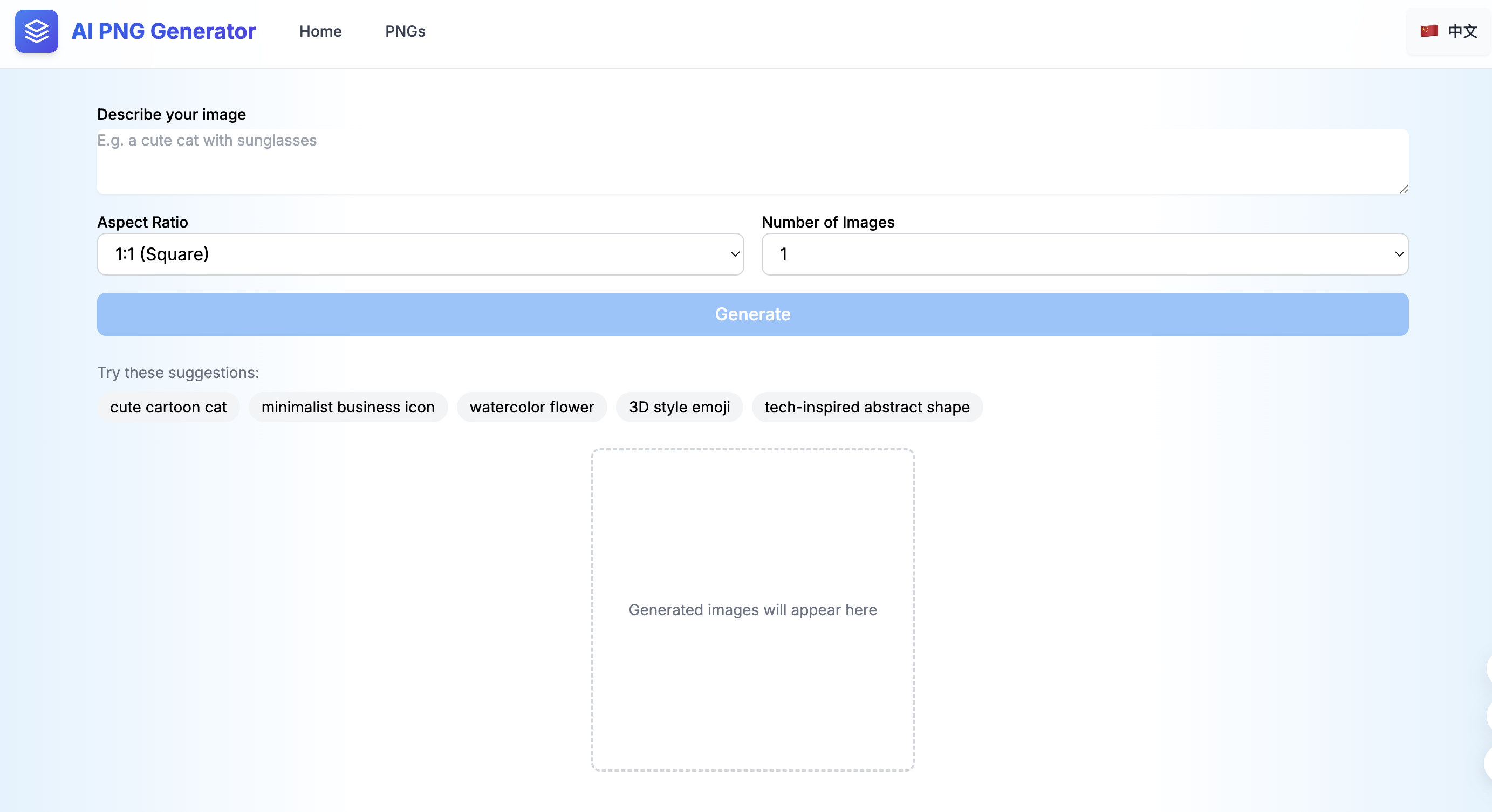Viewport: 1492px width, 812px height.
Task: Click the AI PNG Generator logo icon
Action: click(x=36, y=31)
